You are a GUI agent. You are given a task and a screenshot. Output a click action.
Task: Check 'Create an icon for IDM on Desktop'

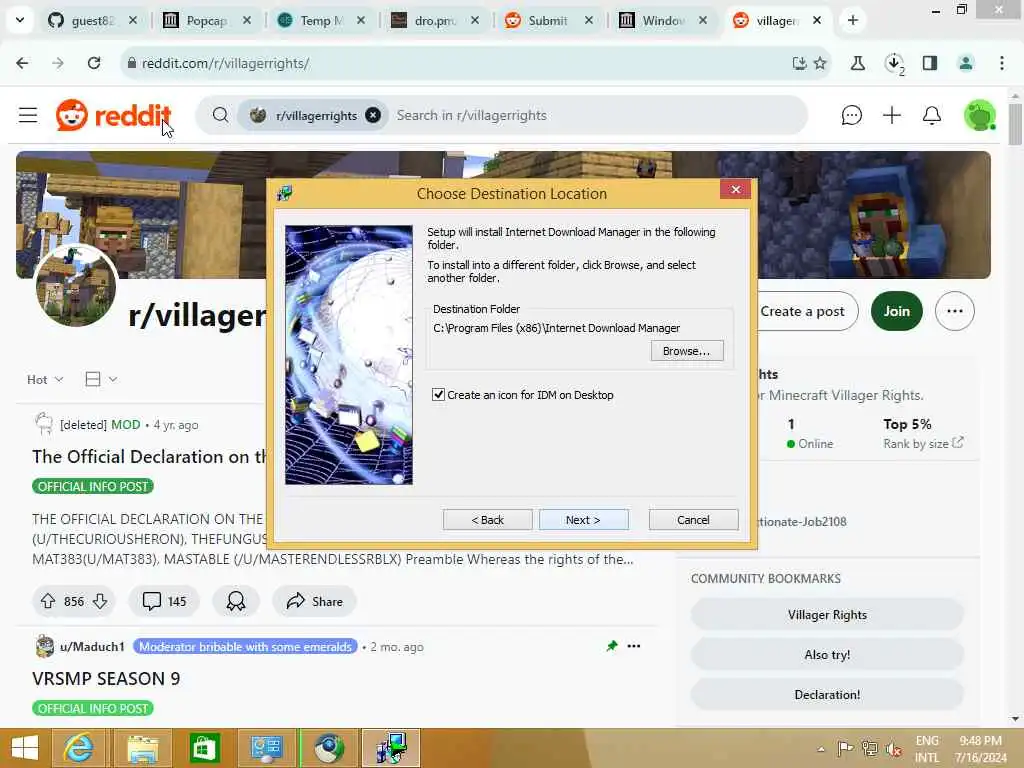tap(438, 394)
